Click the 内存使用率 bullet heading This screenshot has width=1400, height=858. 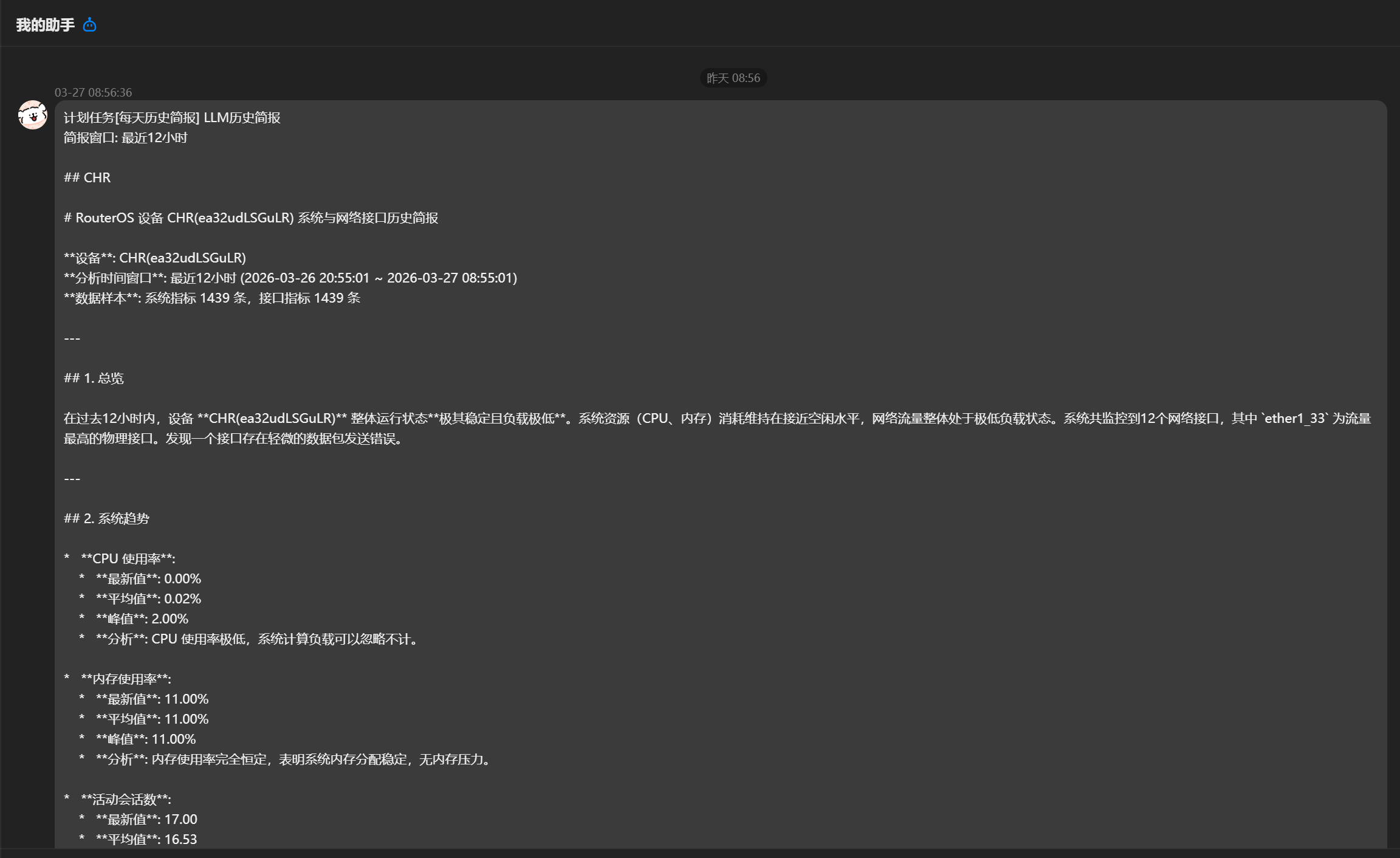(x=126, y=679)
